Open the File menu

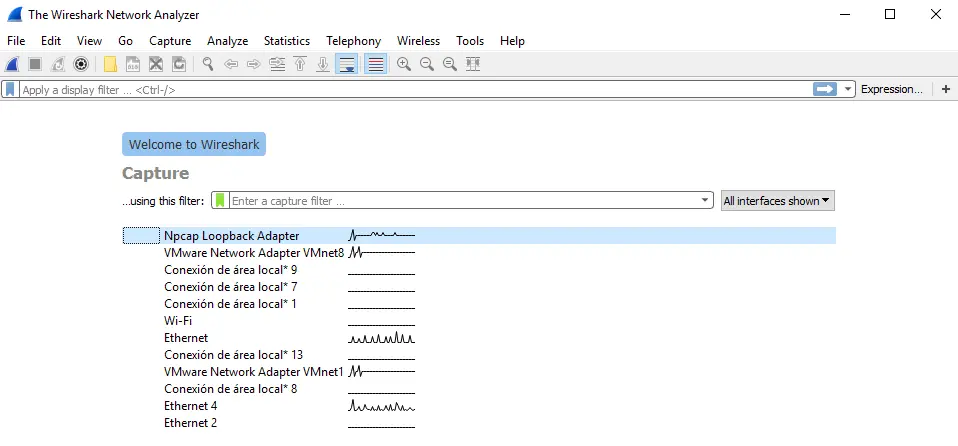click(16, 41)
